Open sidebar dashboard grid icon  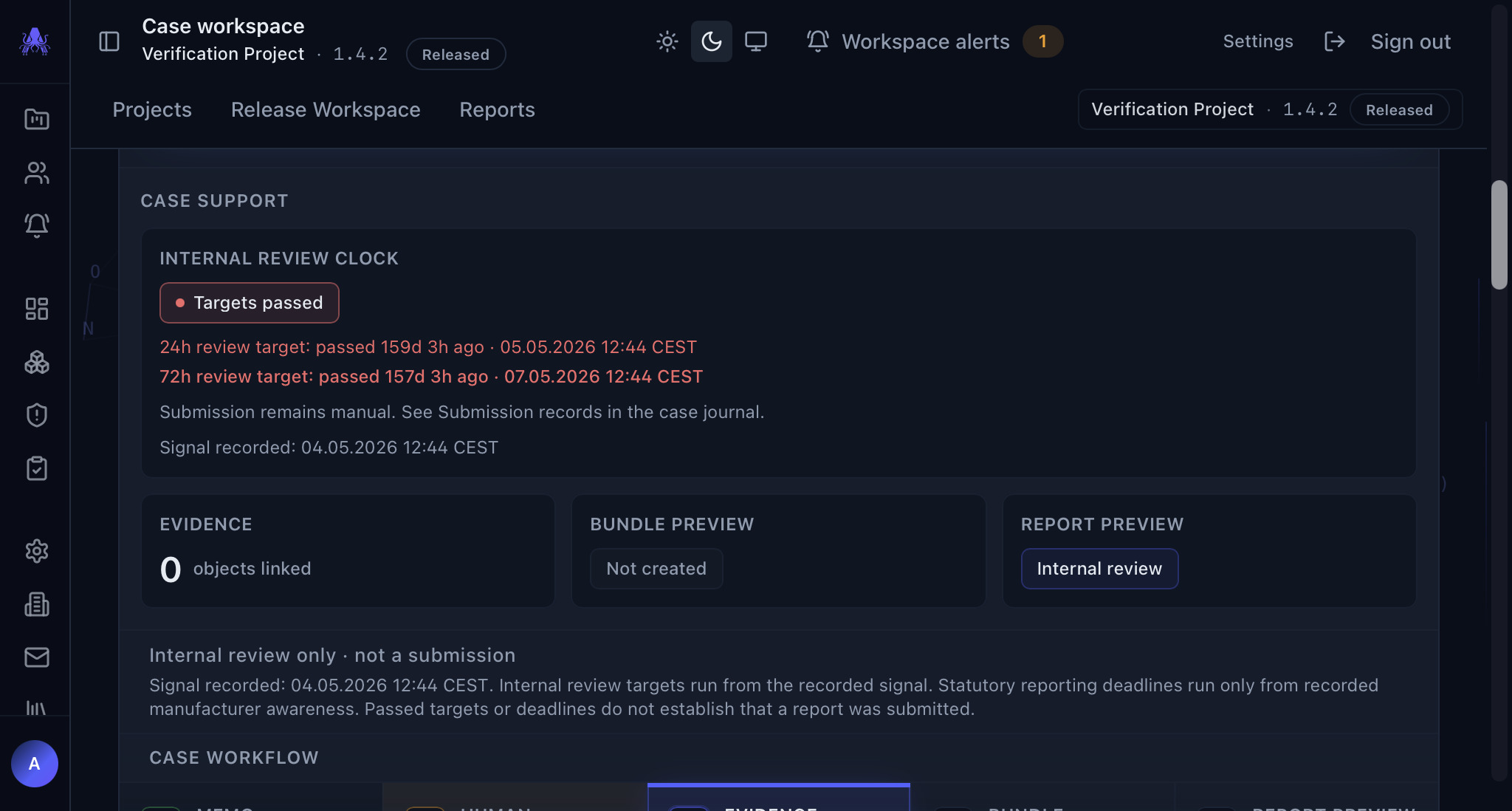(36, 308)
